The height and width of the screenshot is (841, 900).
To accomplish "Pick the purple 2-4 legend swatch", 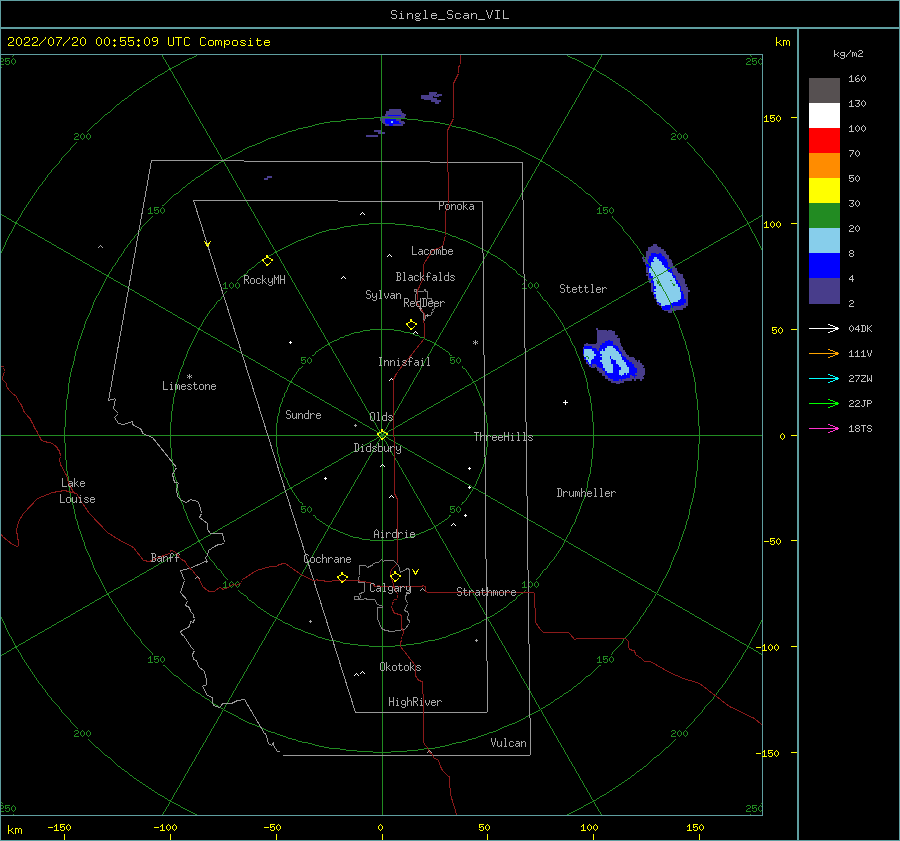I will [x=824, y=290].
